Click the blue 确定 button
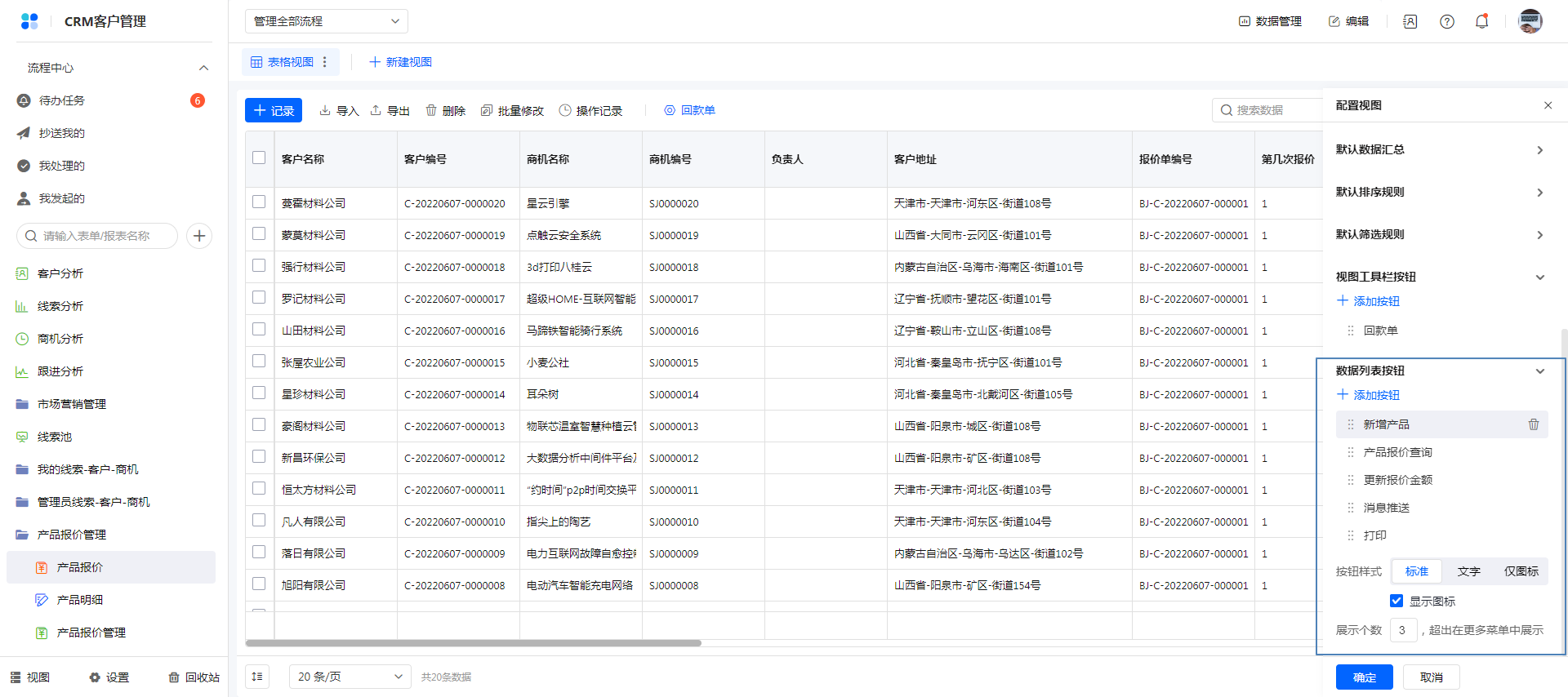The width and height of the screenshot is (1568, 697). tap(1364, 677)
